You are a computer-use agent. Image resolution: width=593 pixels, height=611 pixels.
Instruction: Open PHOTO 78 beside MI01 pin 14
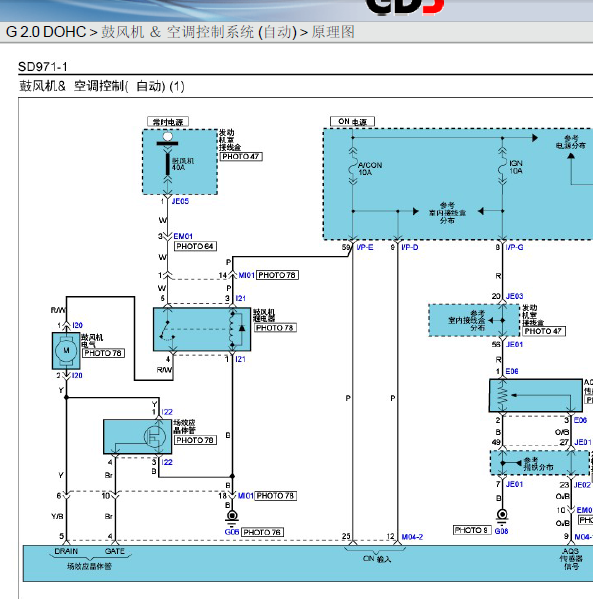(277, 275)
